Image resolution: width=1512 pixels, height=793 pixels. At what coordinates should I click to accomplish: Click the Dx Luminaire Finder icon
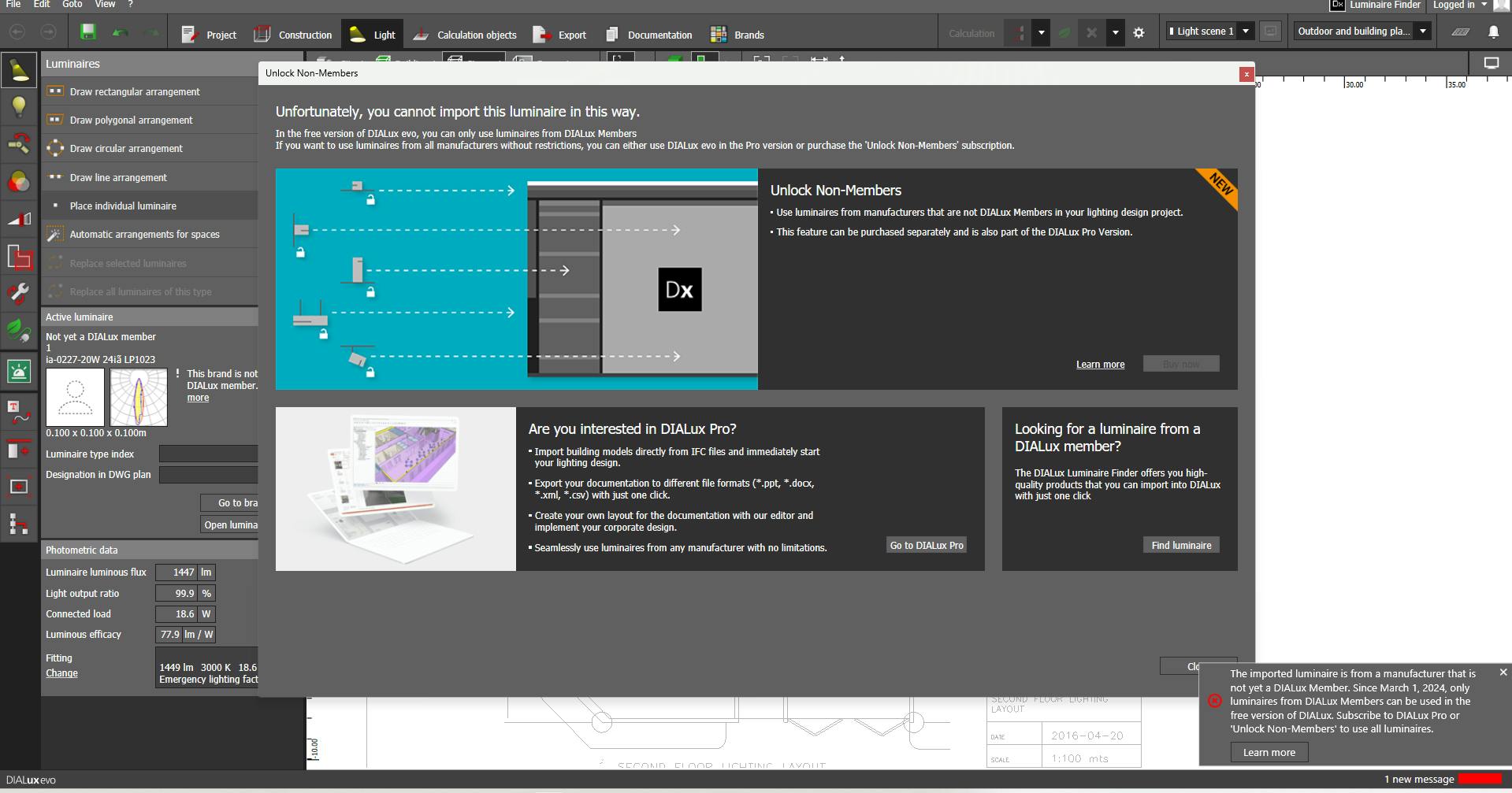point(1337,5)
